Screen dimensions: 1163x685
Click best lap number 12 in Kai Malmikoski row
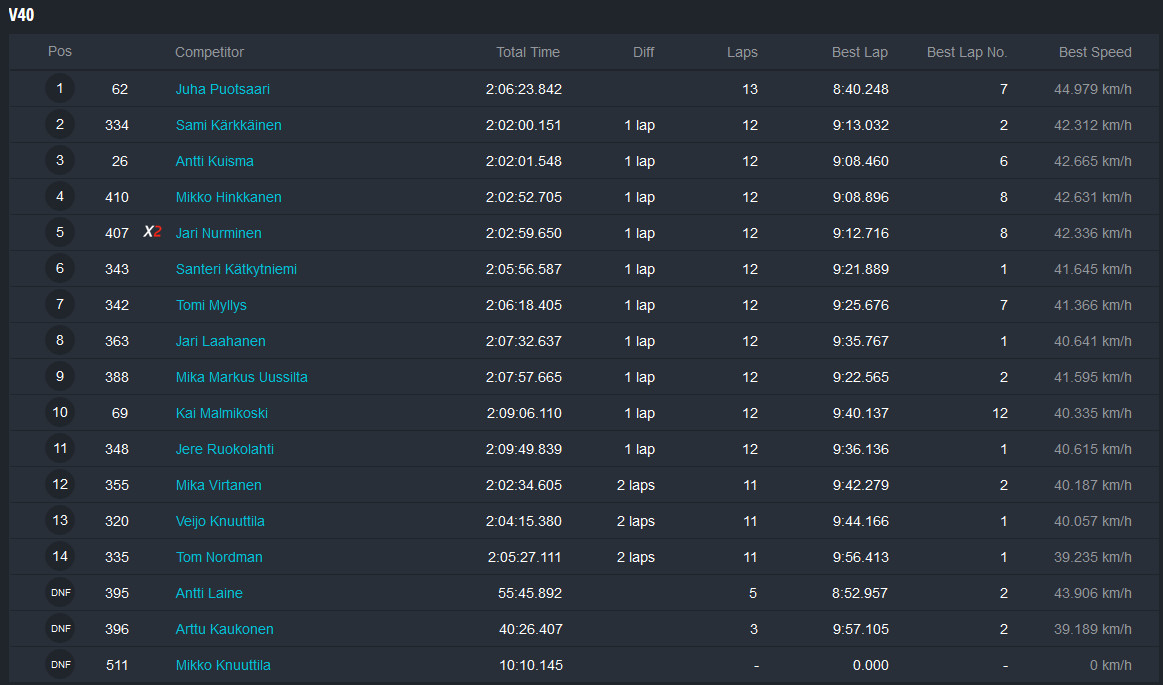[1000, 413]
